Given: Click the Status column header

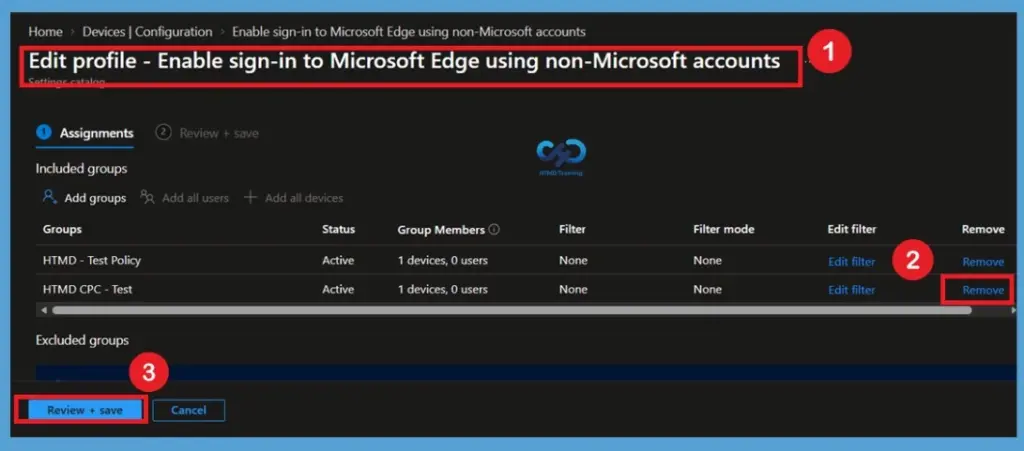Looking at the screenshot, I should [x=338, y=229].
